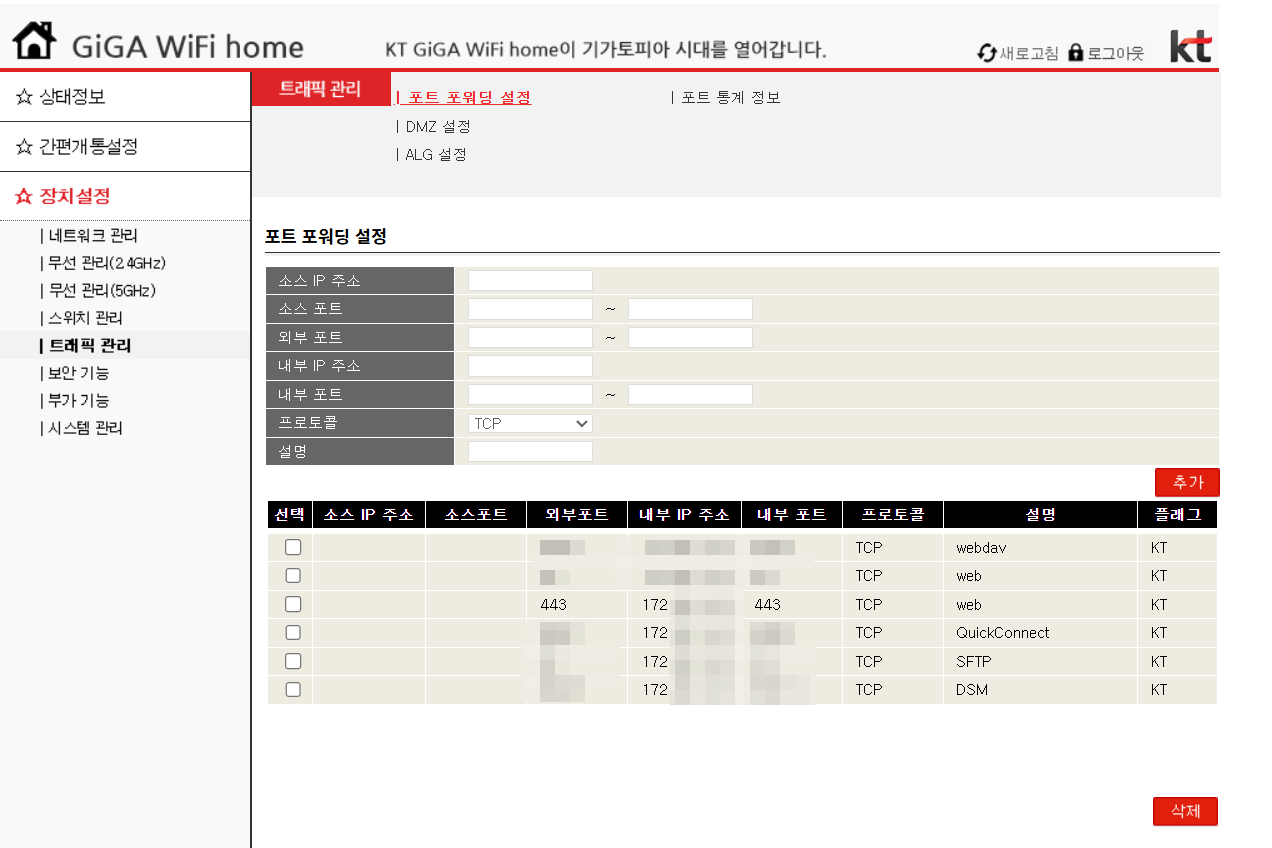Select checkbox for SFTP row
Screen dimensions: 1272x848
[x=293, y=661]
